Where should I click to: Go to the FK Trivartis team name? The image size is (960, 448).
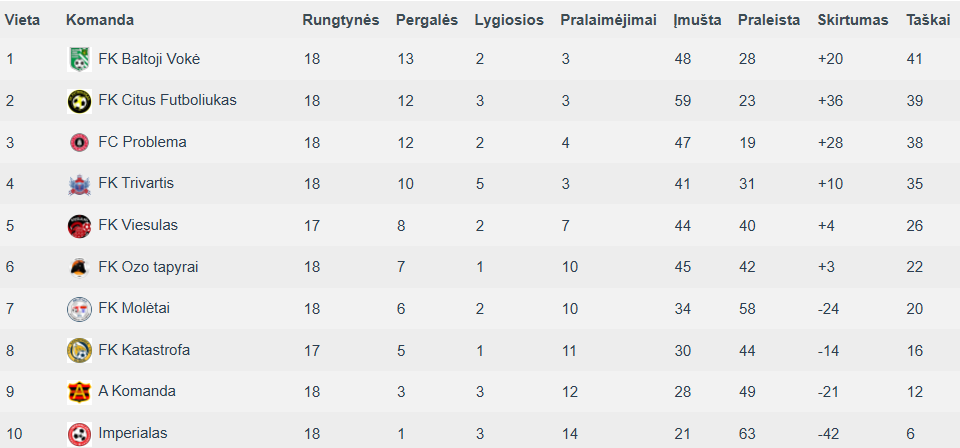tap(136, 183)
